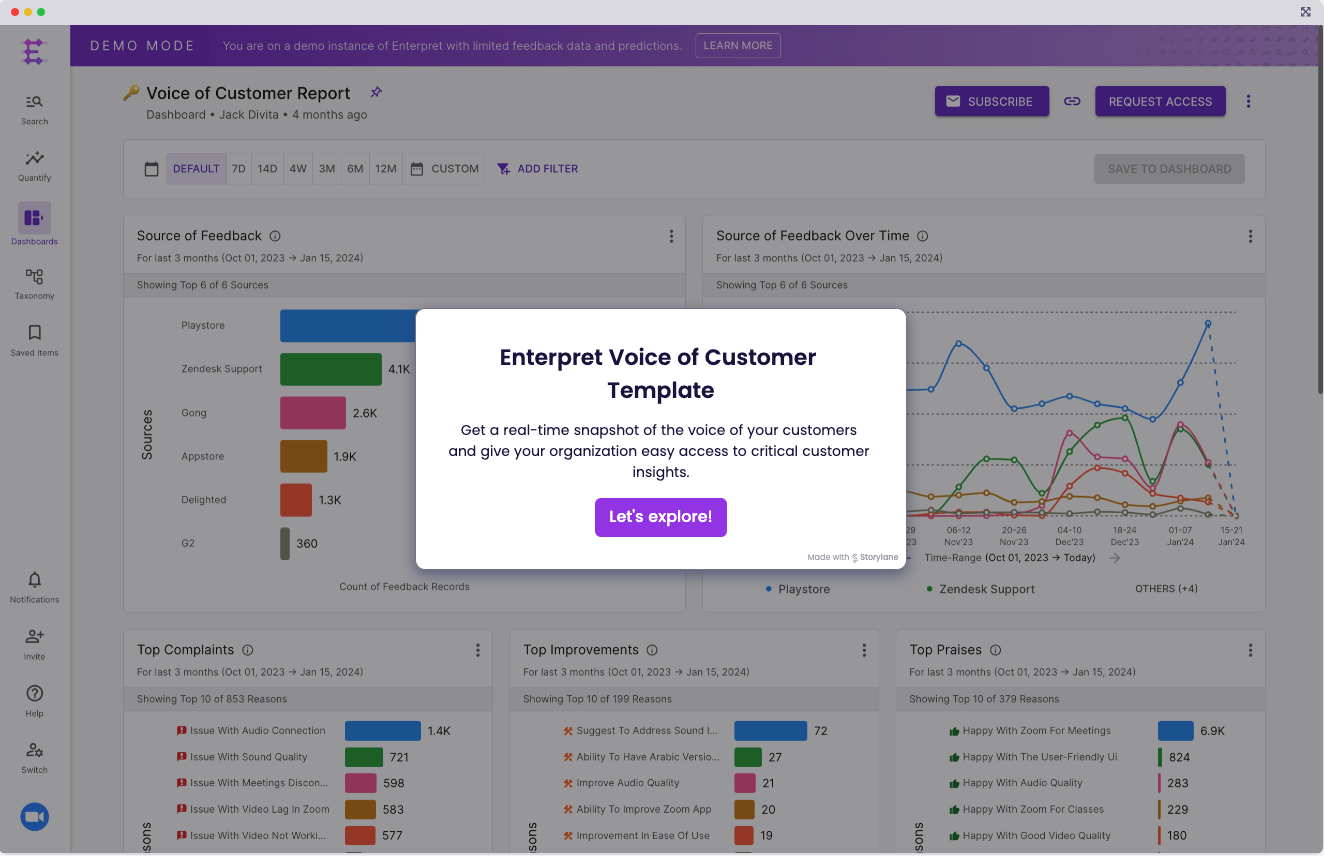The height and width of the screenshot is (856, 1324).
Task: Select the 7D date range
Action: [x=239, y=169]
